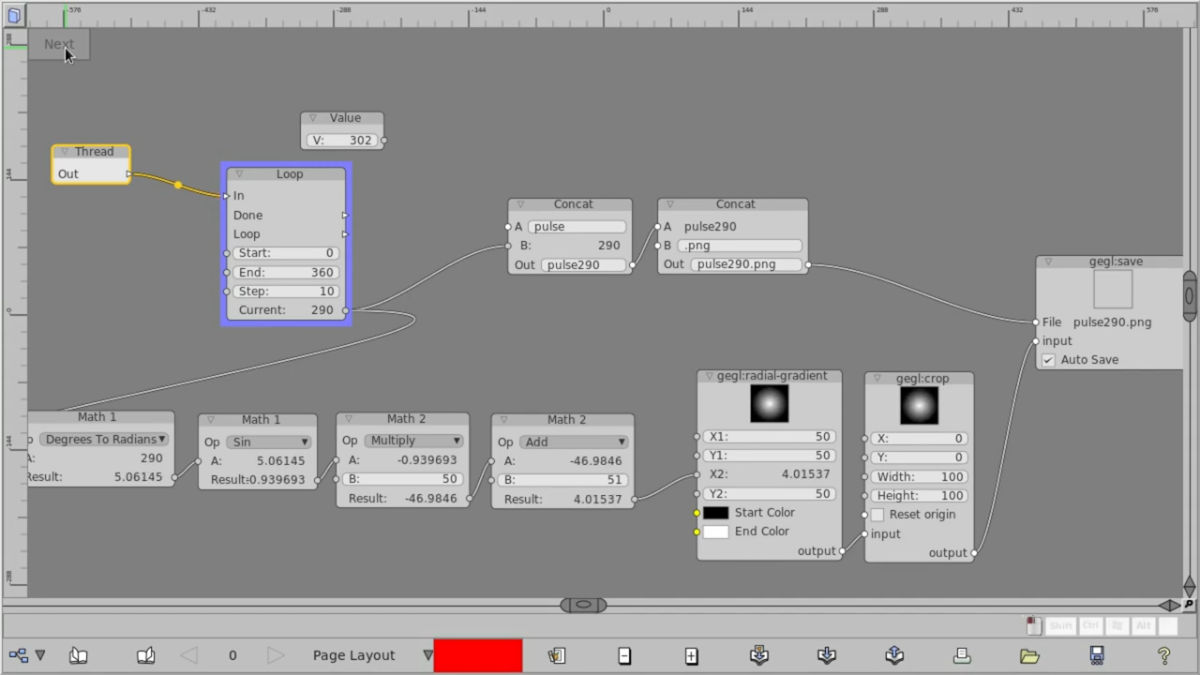Click the import-up-arrow toolbar icon
The width and height of the screenshot is (1200, 675).
(893, 655)
